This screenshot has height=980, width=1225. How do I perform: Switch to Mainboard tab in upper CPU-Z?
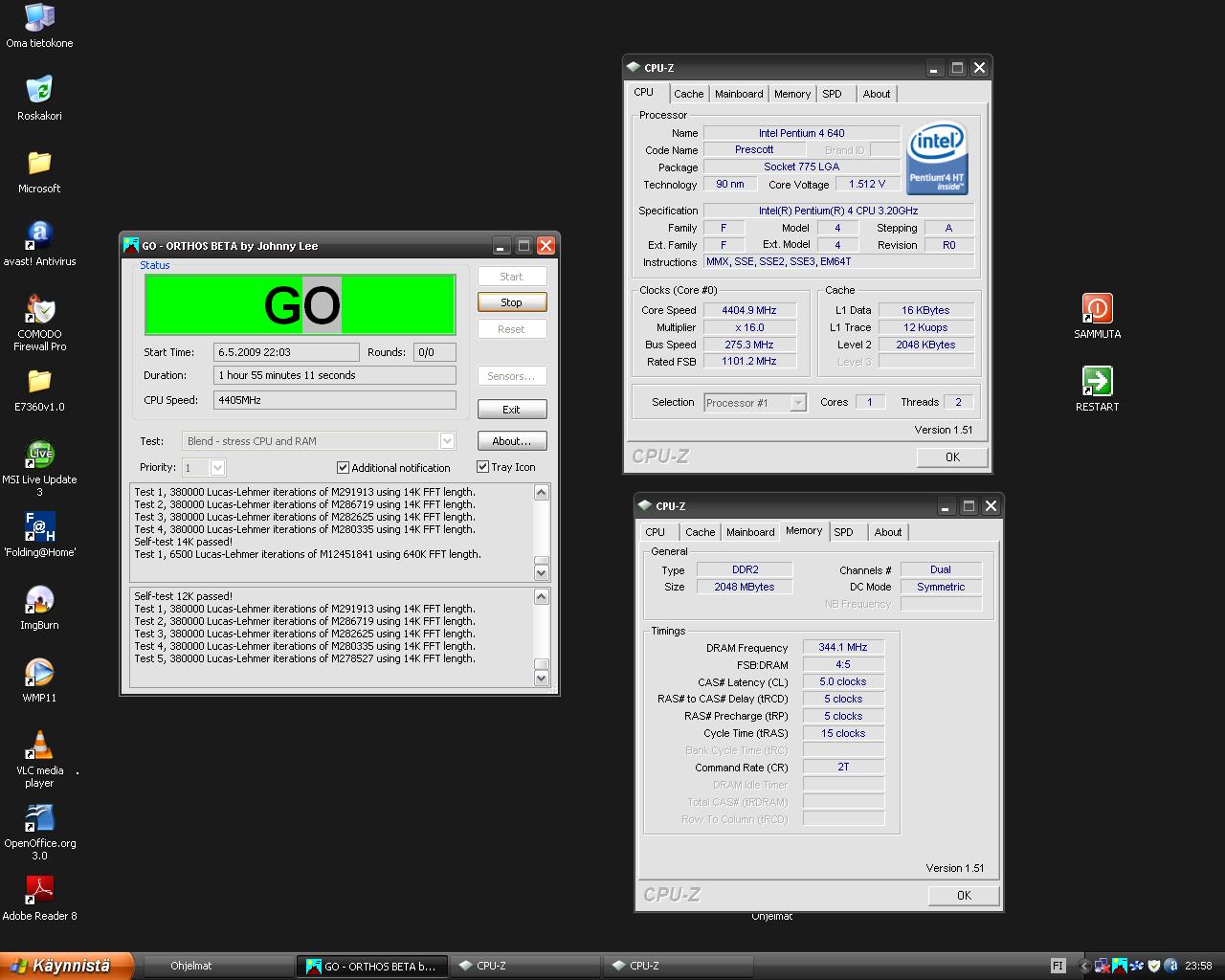click(739, 94)
